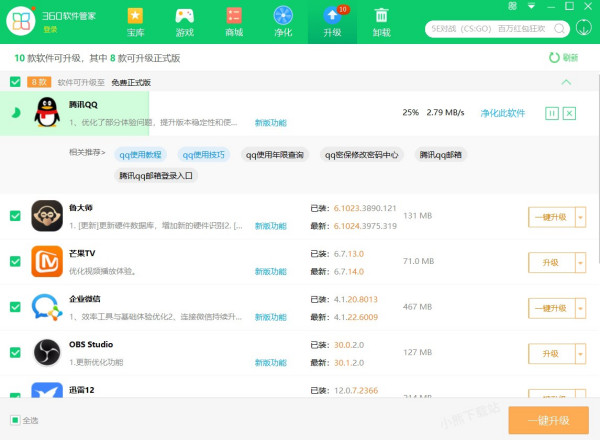The width and height of the screenshot is (600, 440).
Task: Click the 腾讯QQ penguin icon
Action: [47, 112]
